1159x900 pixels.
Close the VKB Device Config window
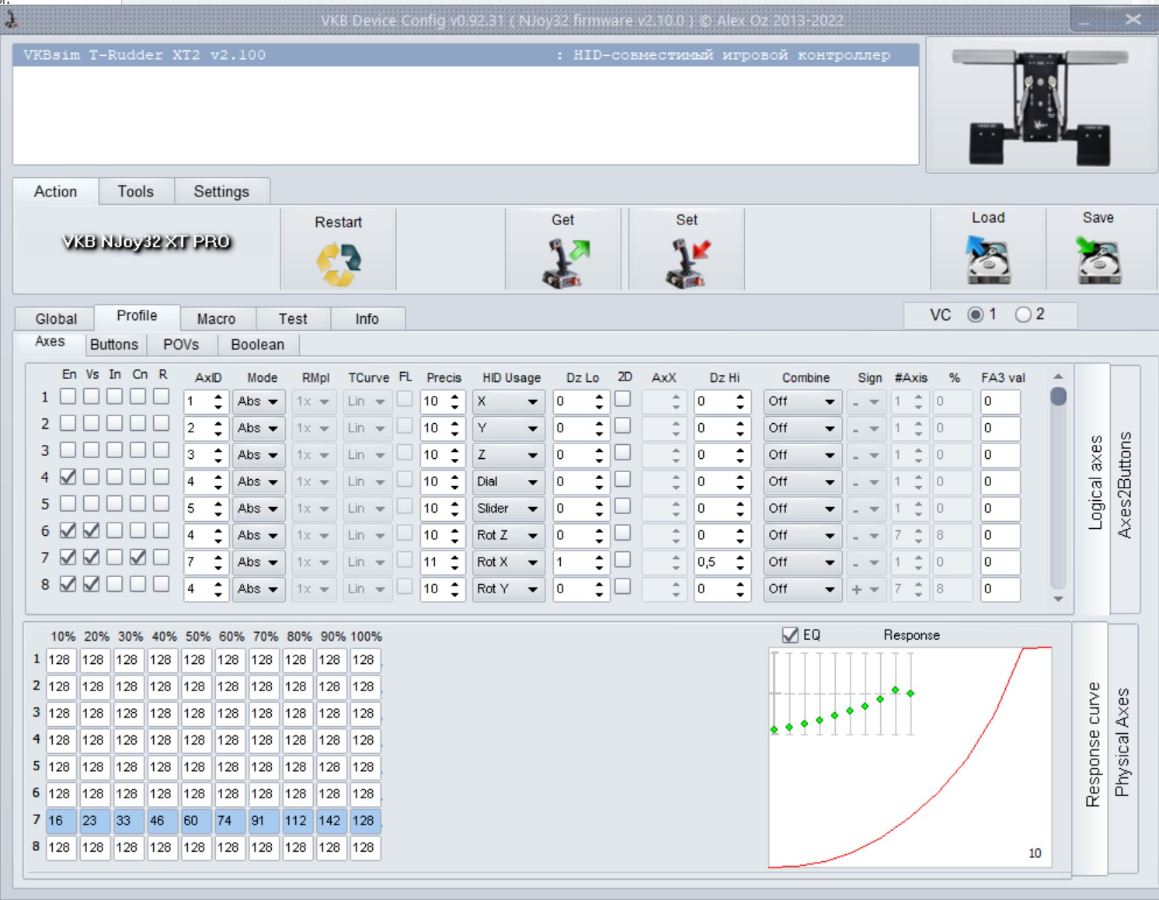coord(1132,19)
